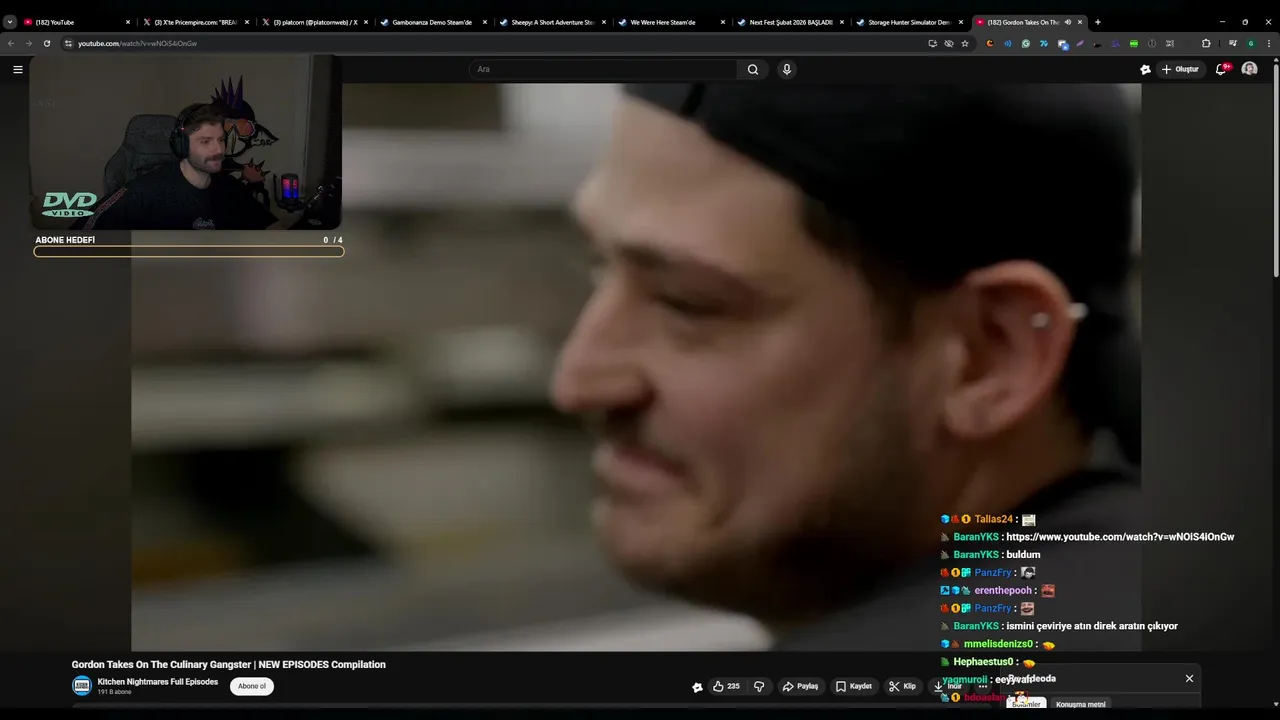Viewport: 1280px width, 720px height.
Task: Click the green HDR extension icon
Action: pos(1133,43)
